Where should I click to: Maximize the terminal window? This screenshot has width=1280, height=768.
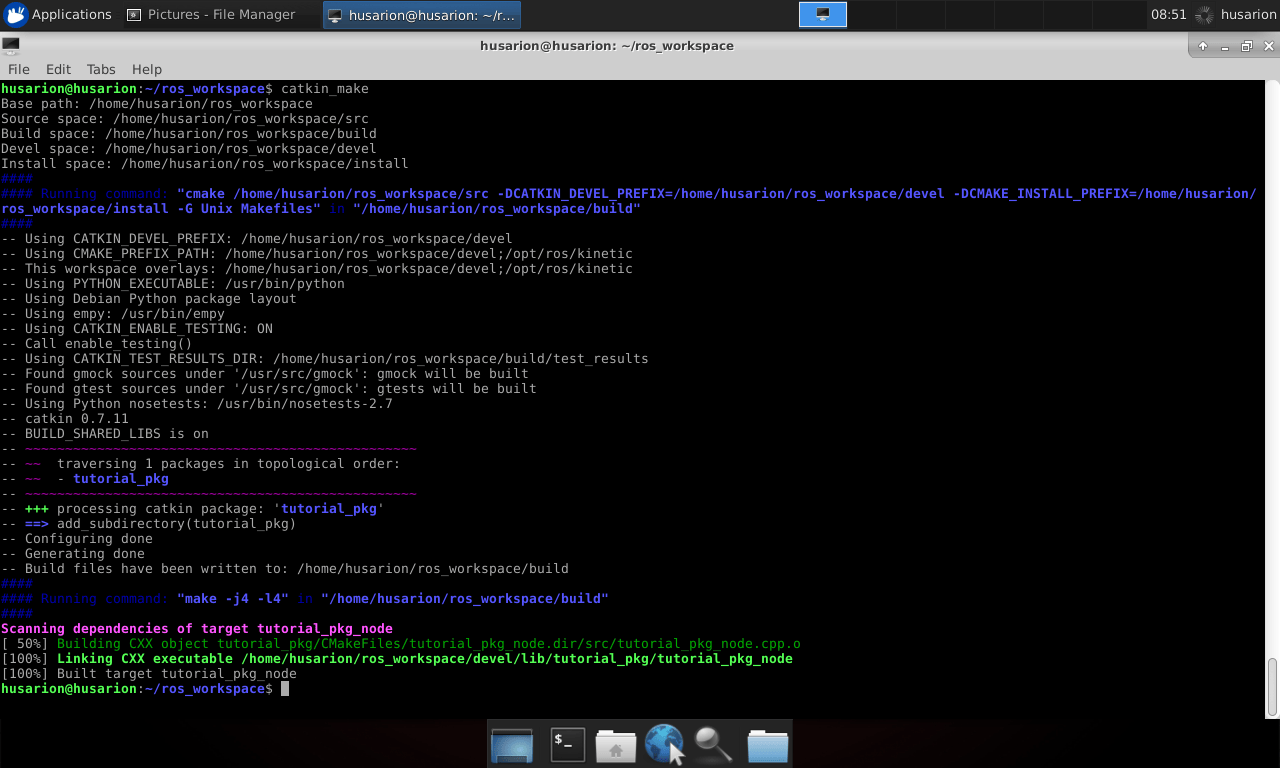[x=1247, y=46]
